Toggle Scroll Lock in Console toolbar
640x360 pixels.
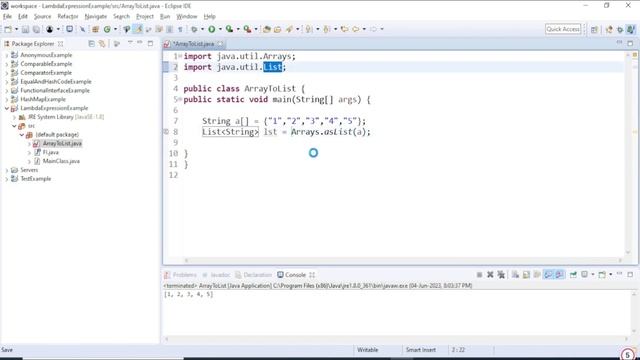pyautogui.click(x=526, y=275)
